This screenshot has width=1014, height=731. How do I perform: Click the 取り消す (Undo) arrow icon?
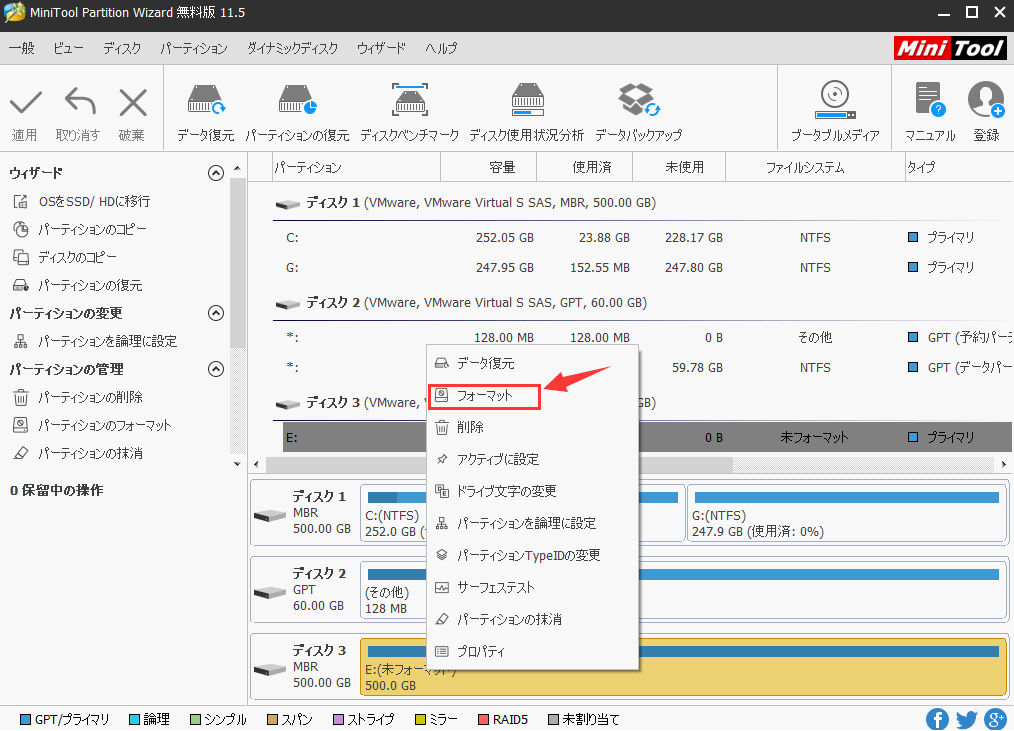(x=80, y=102)
